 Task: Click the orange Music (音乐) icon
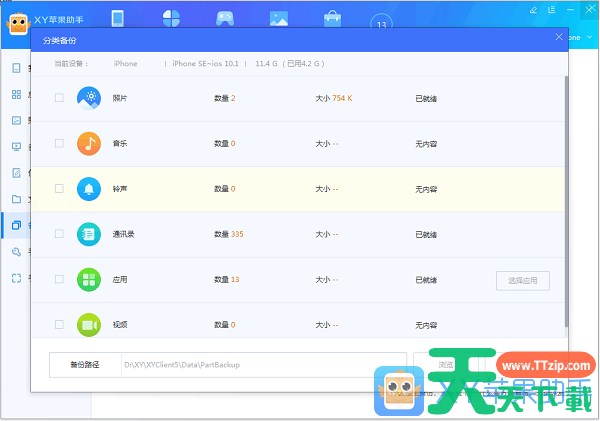89,143
